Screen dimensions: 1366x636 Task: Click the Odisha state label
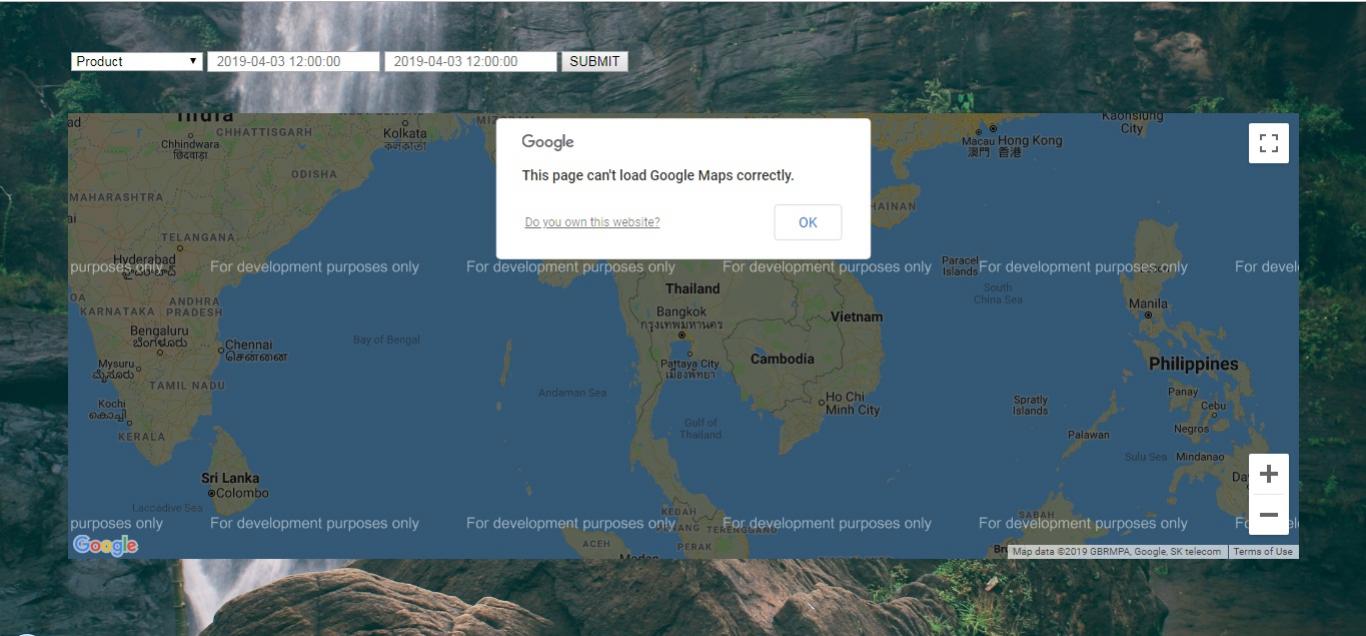pos(314,174)
